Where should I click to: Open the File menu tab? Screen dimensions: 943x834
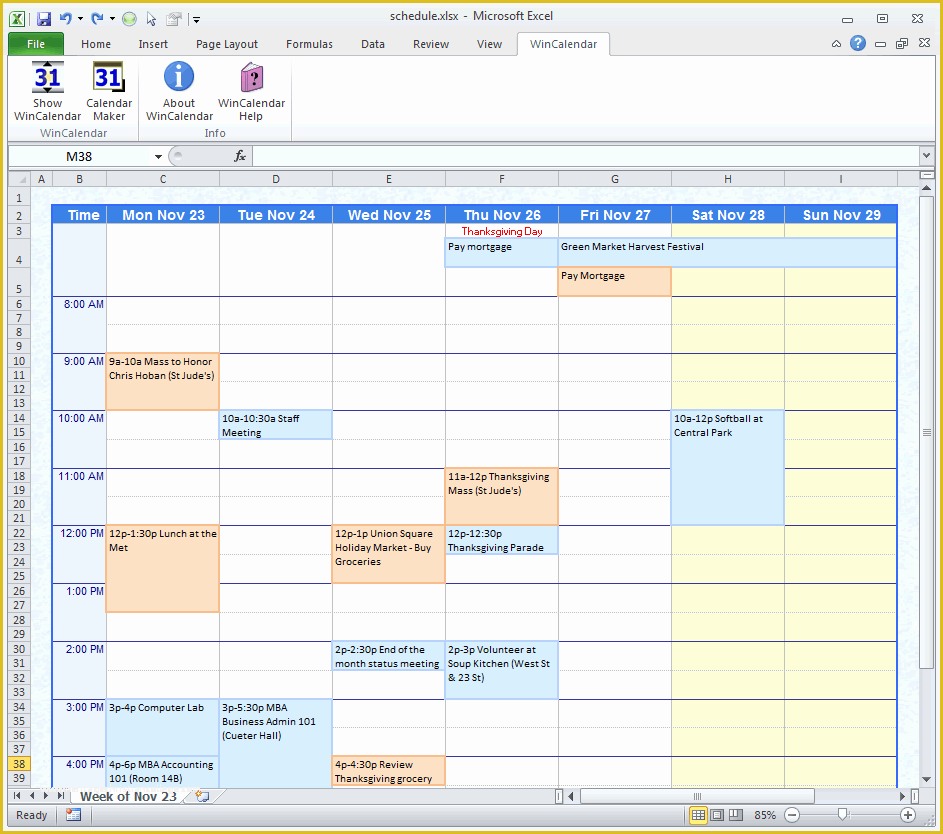(x=36, y=44)
